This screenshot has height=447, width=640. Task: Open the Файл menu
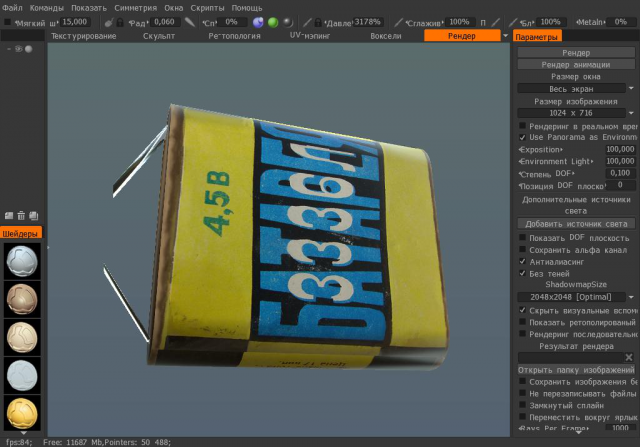point(12,8)
